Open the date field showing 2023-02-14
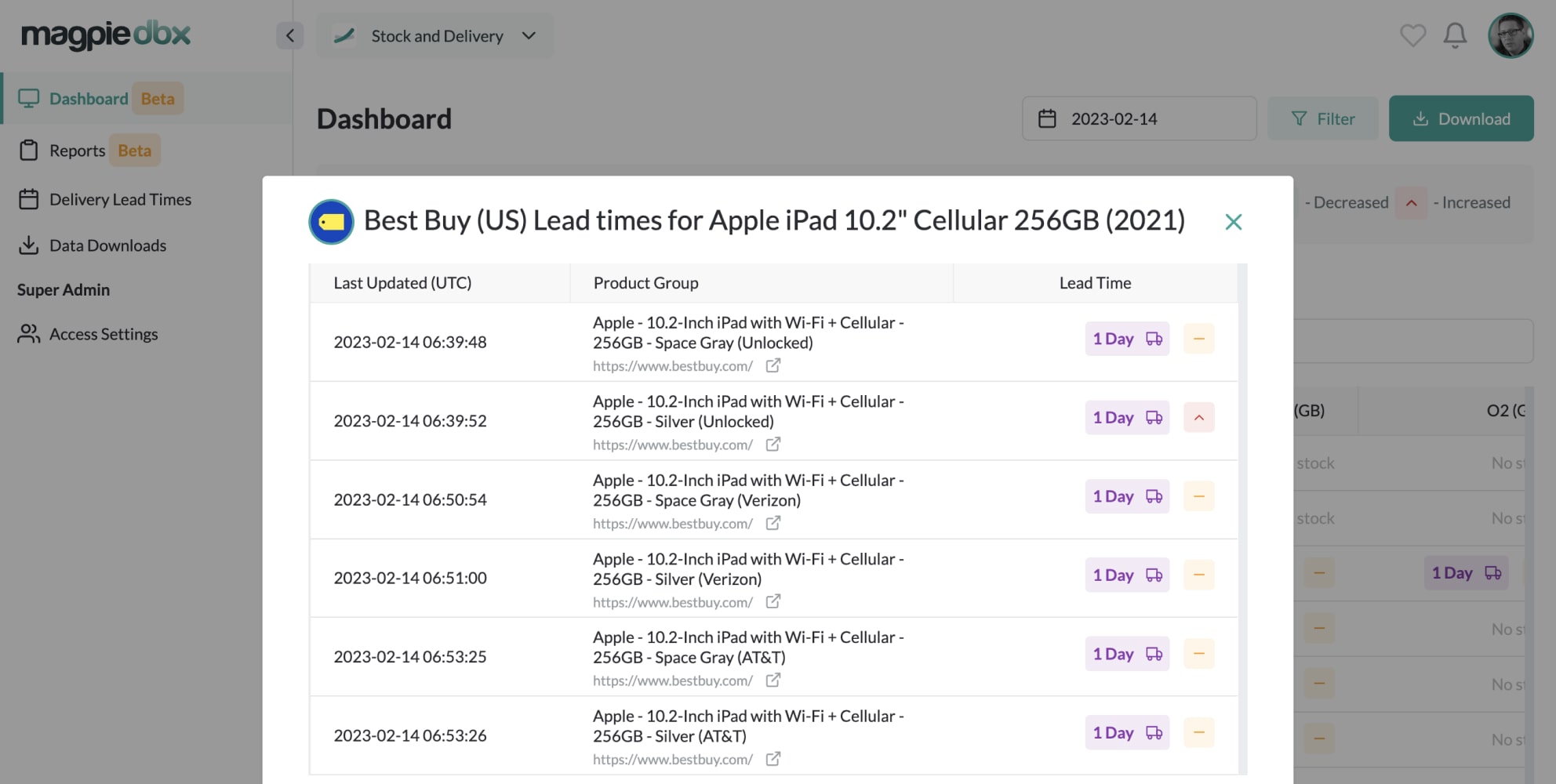 (1139, 118)
